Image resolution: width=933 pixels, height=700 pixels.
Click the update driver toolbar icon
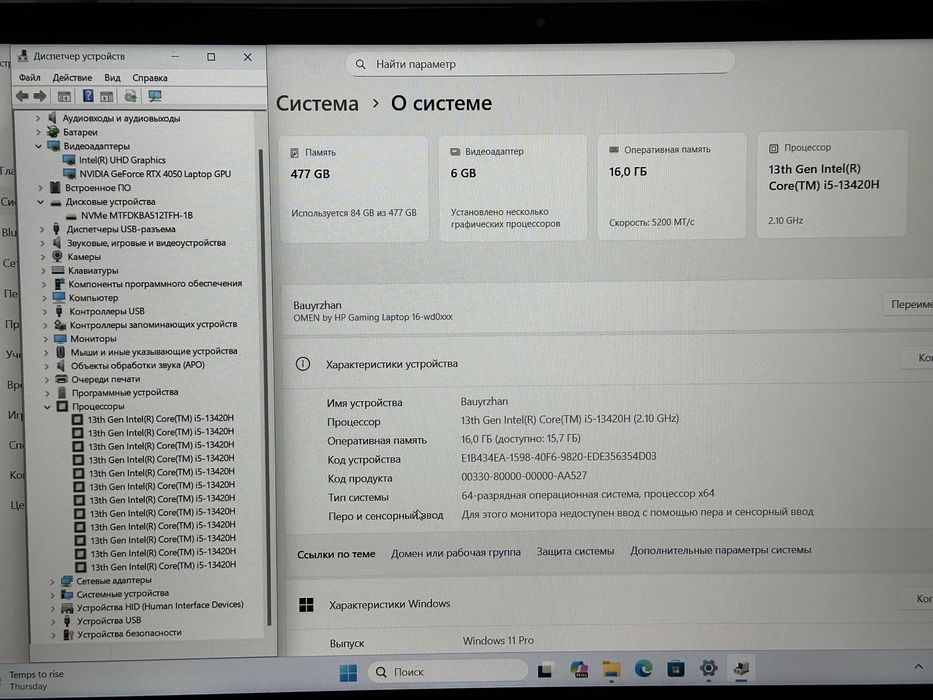click(x=130, y=96)
